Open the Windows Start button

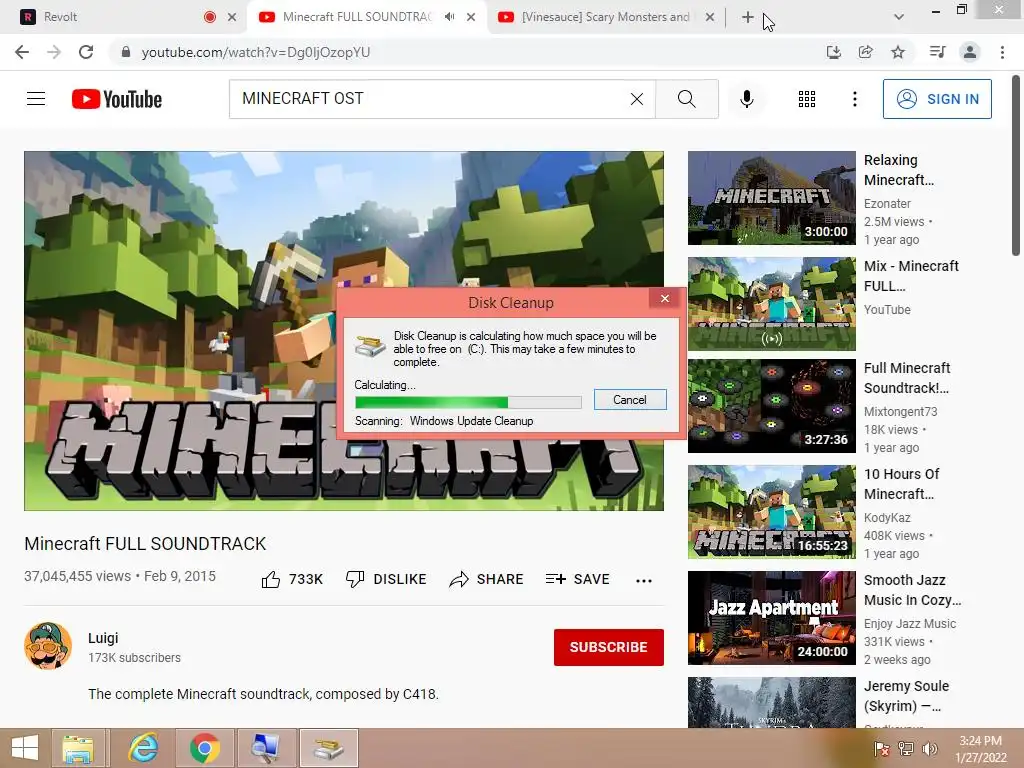pos(25,748)
